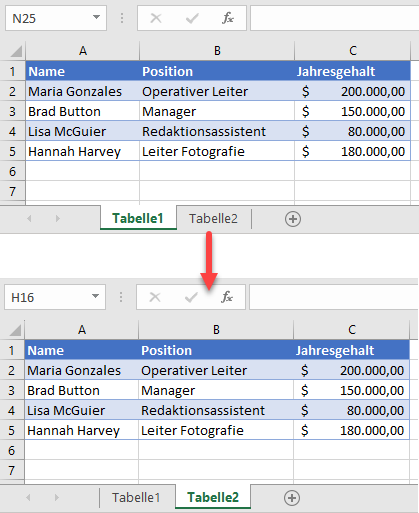
Task: Select 150.000,00 salary cell in upper sheet
Action: point(353,111)
